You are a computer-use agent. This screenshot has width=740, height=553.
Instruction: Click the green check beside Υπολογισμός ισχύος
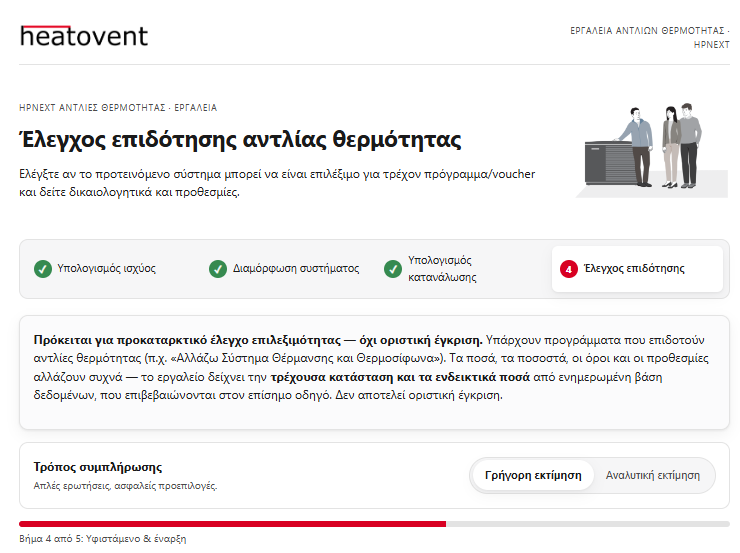(x=43, y=269)
